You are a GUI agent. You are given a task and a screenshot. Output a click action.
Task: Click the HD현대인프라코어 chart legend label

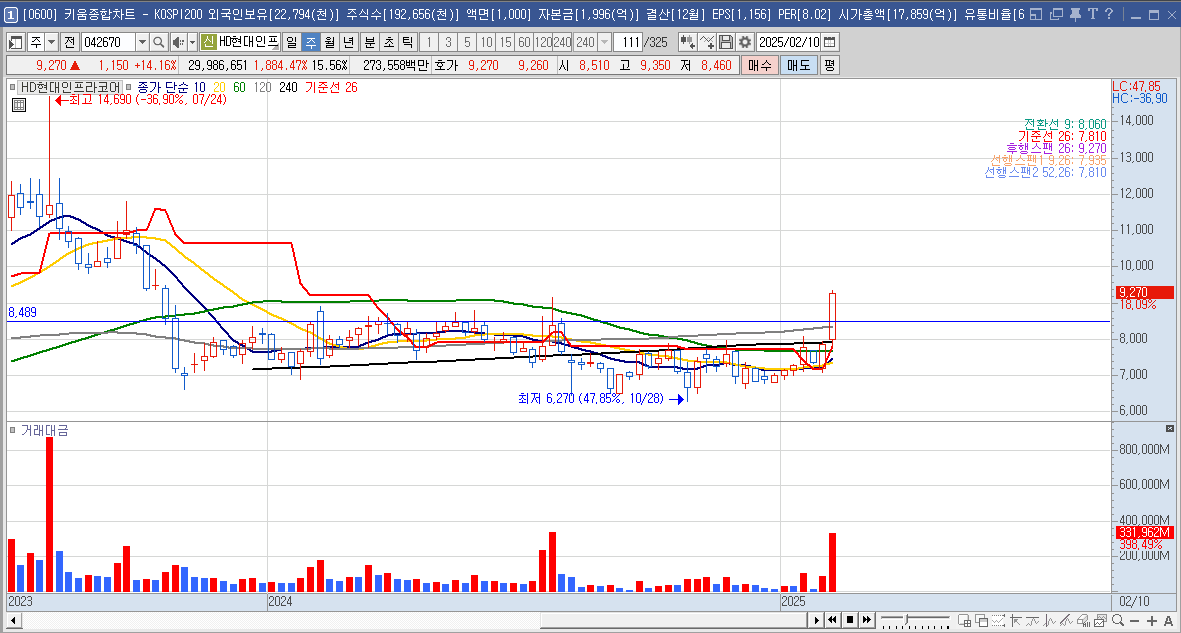point(70,87)
